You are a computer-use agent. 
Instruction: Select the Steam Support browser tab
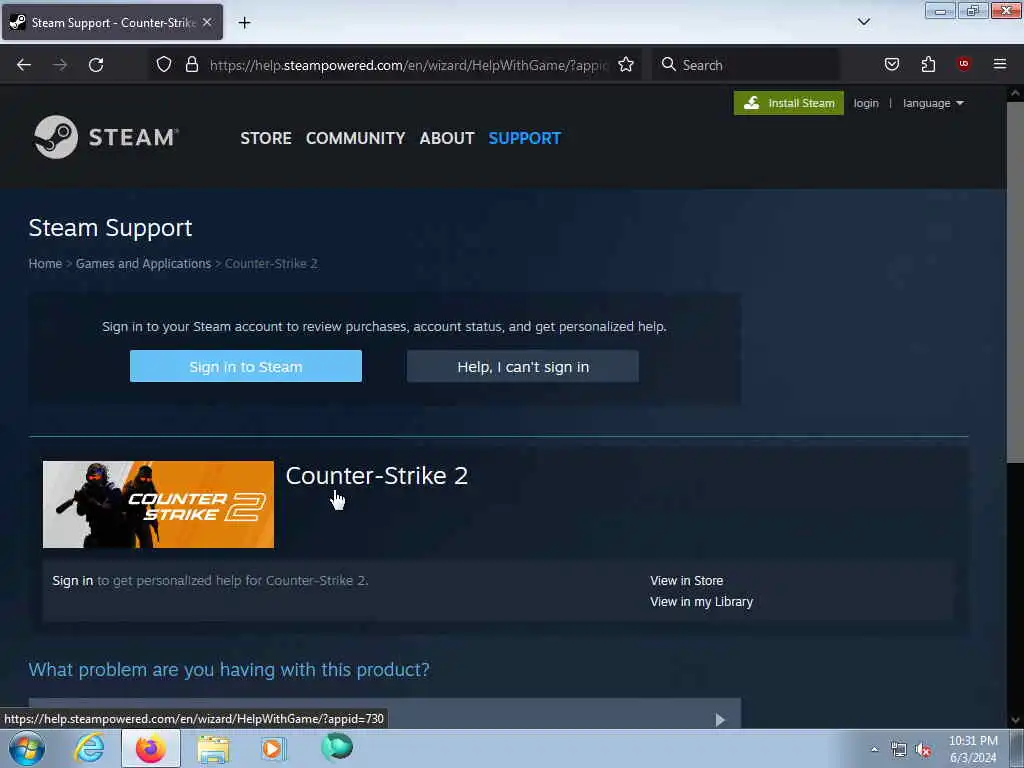point(112,22)
